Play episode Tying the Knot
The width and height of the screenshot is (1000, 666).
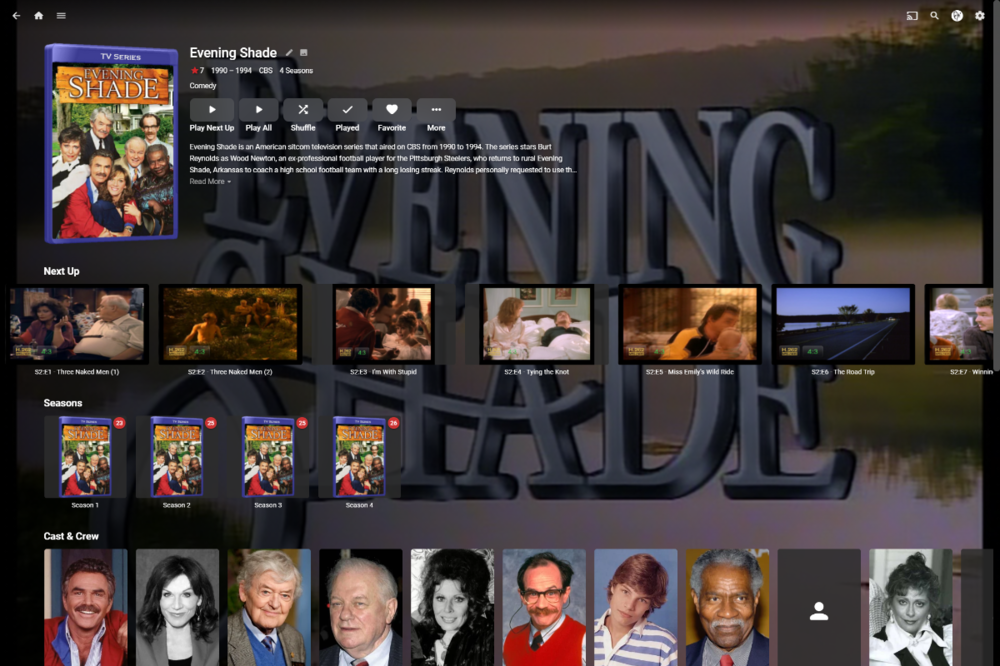536,324
